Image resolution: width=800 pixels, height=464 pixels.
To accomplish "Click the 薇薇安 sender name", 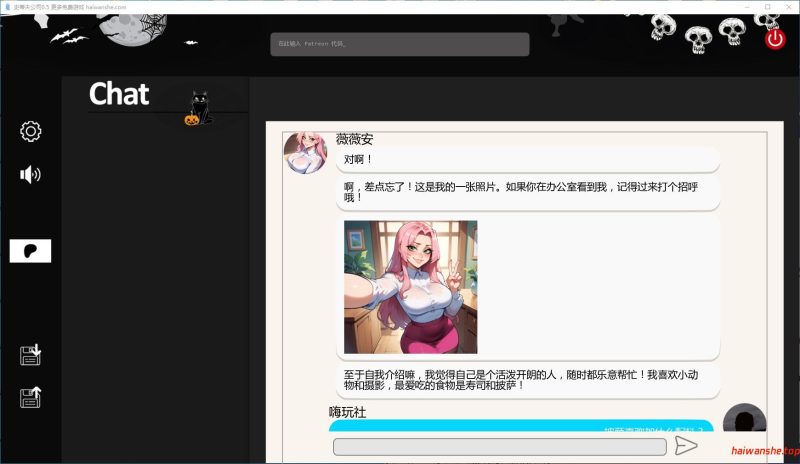I will click(x=355, y=139).
